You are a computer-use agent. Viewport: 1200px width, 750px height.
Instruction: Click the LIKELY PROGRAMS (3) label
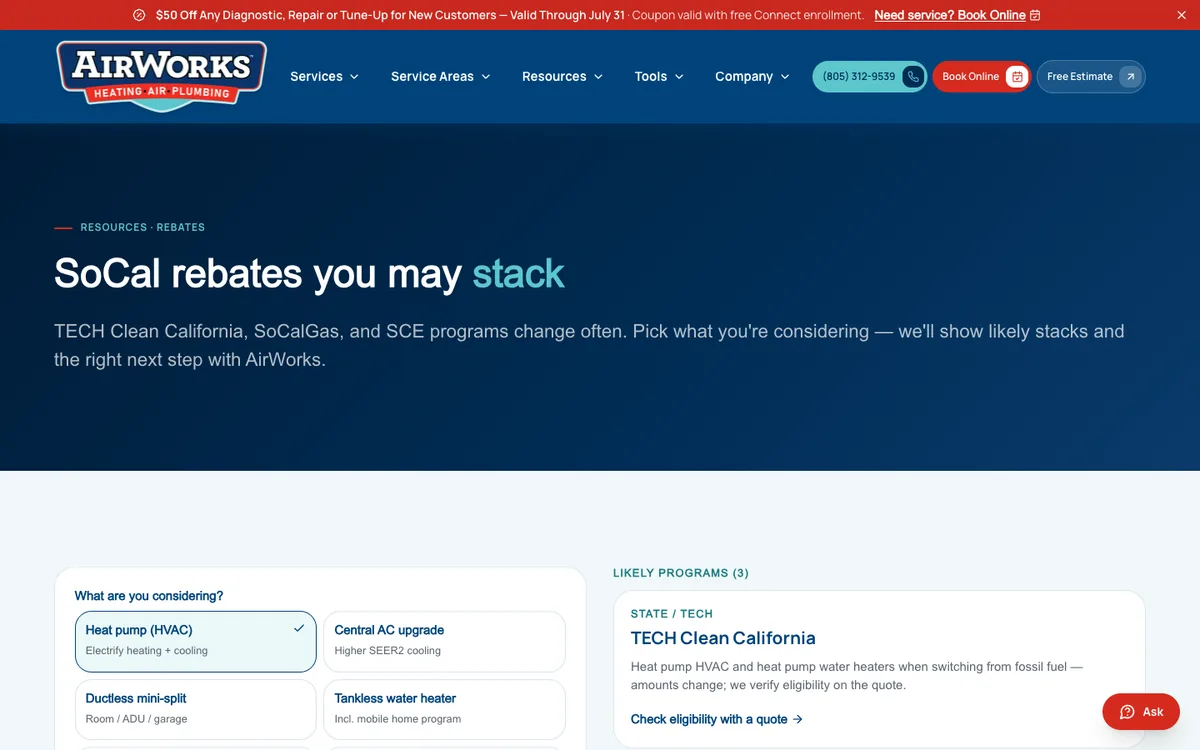pos(681,573)
